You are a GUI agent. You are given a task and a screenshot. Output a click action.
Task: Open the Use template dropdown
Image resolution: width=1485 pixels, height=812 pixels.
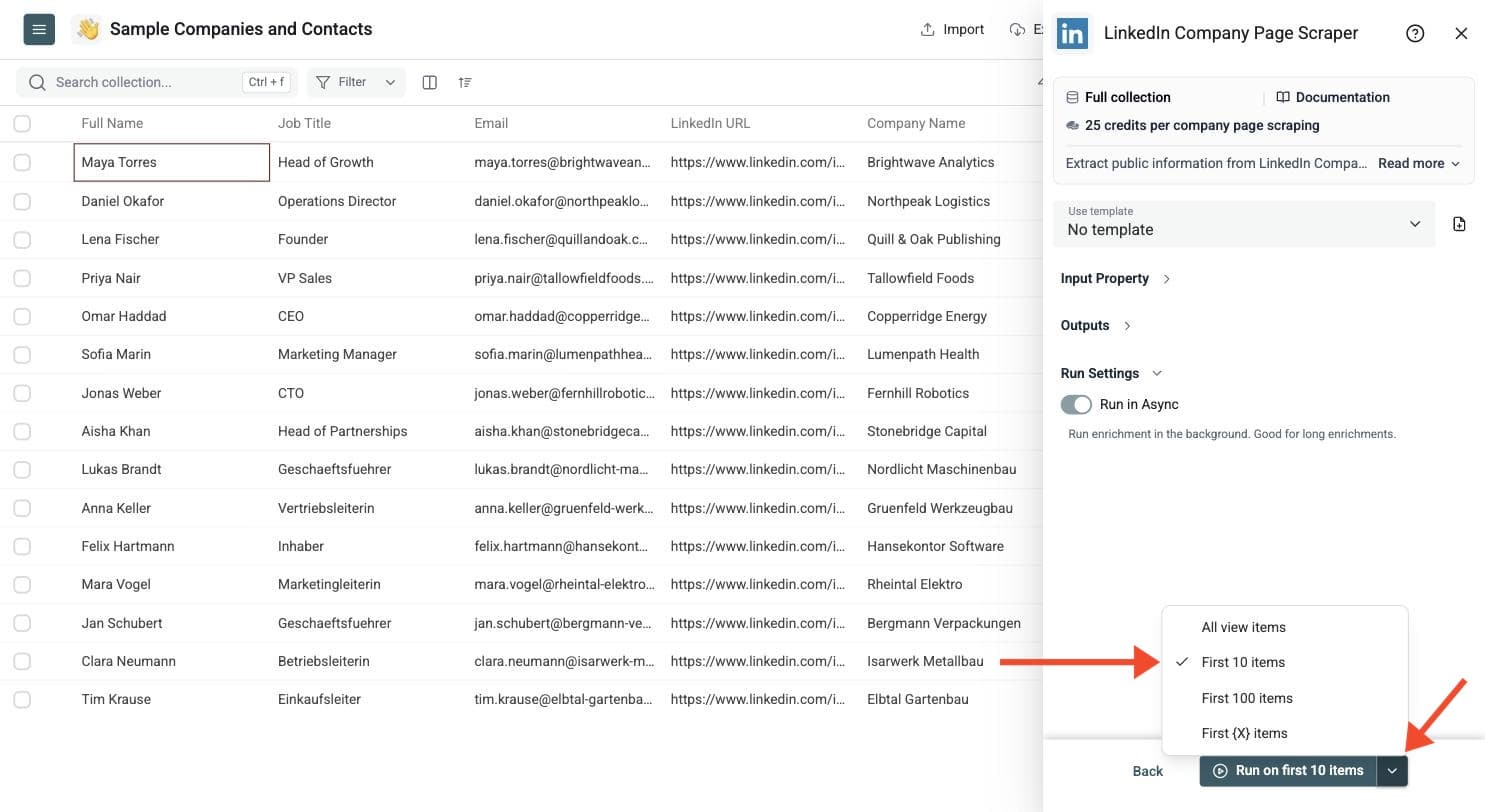coord(1244,224)
